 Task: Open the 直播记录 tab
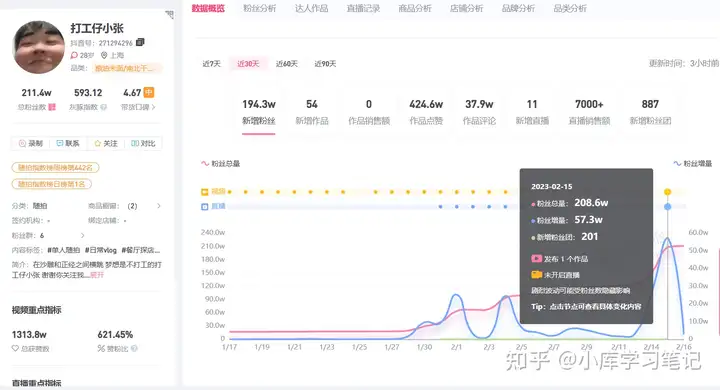tap(363, 8)
